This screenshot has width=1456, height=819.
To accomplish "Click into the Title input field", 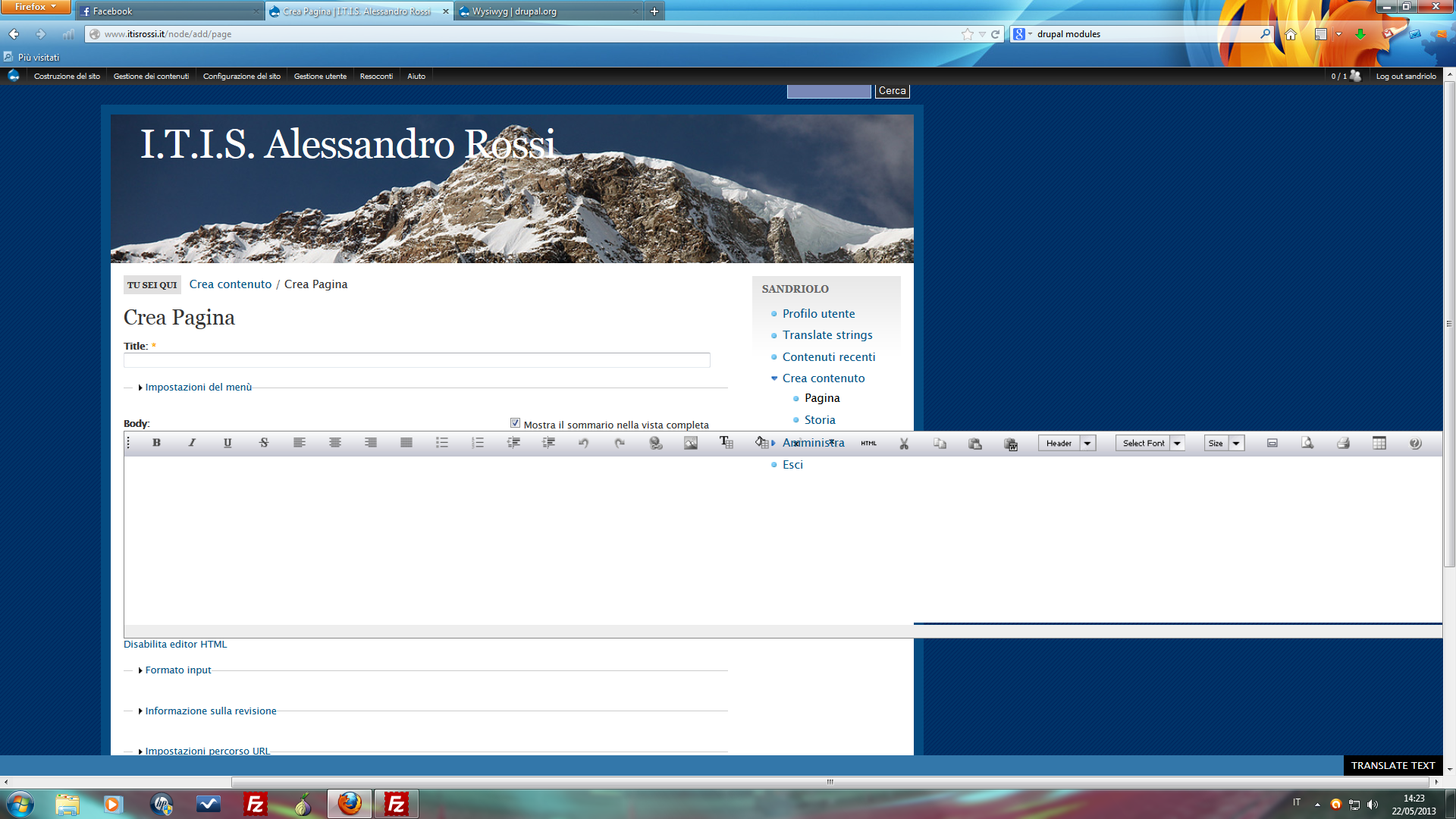I will coord(417,360).
